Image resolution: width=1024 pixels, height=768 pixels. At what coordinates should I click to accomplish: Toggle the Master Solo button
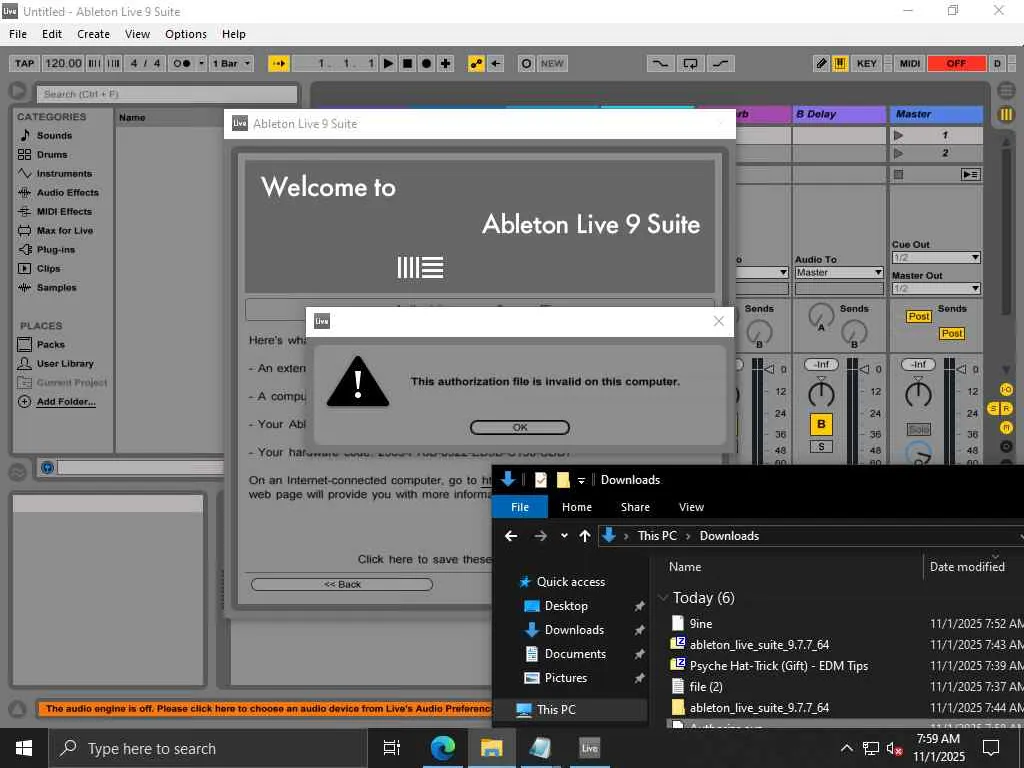[918, 429]
